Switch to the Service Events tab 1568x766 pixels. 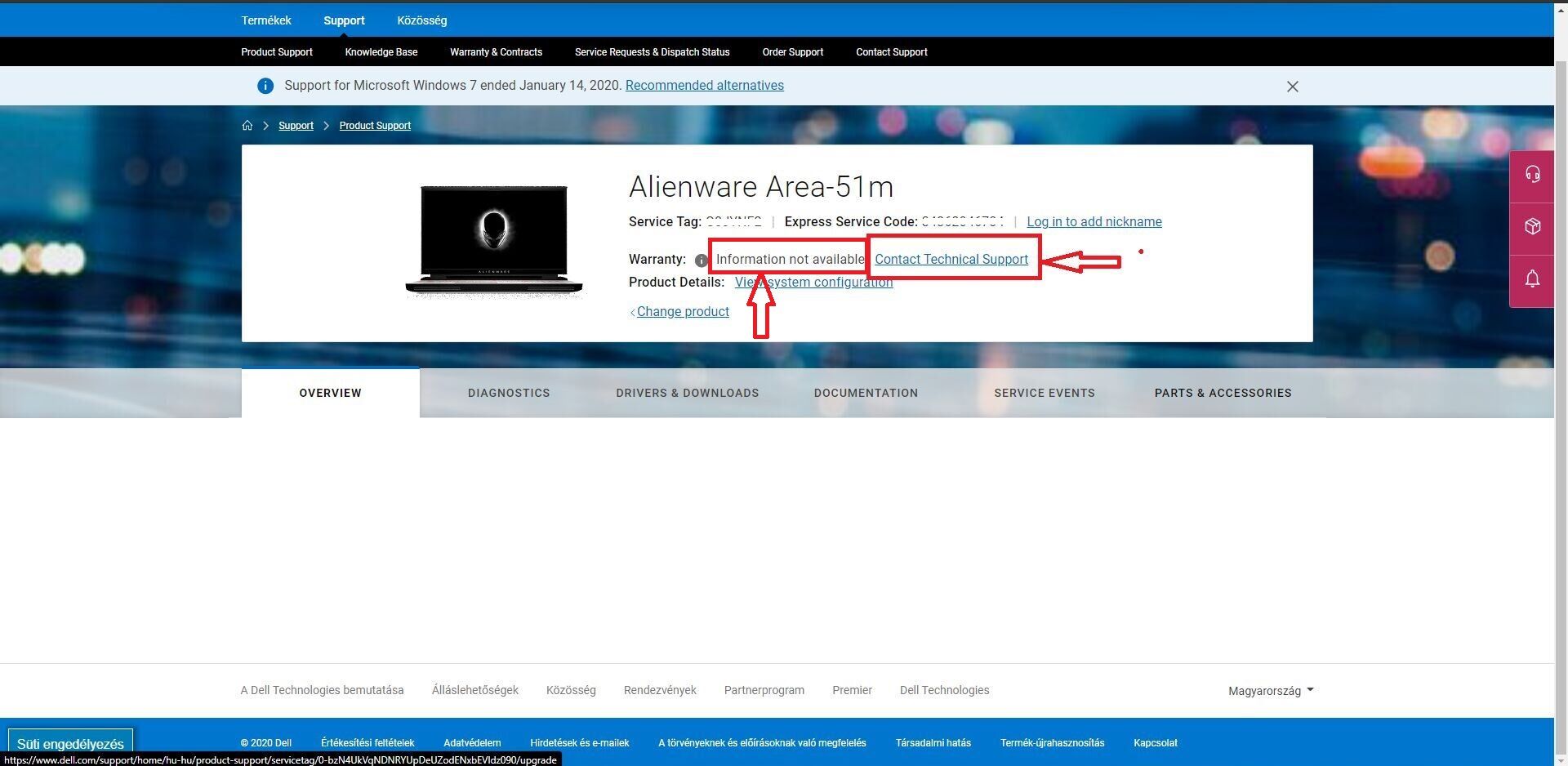pos(1045,393)
